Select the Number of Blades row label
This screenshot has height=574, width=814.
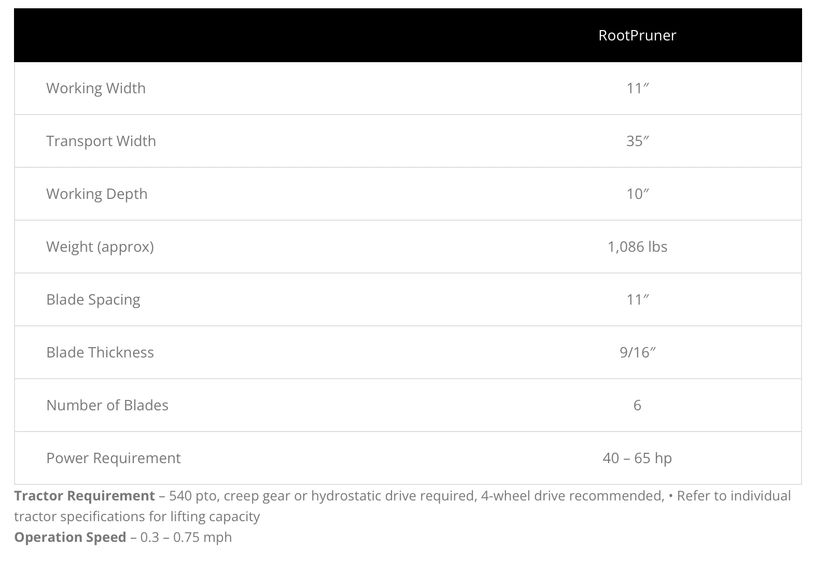[x=107, y=405]
